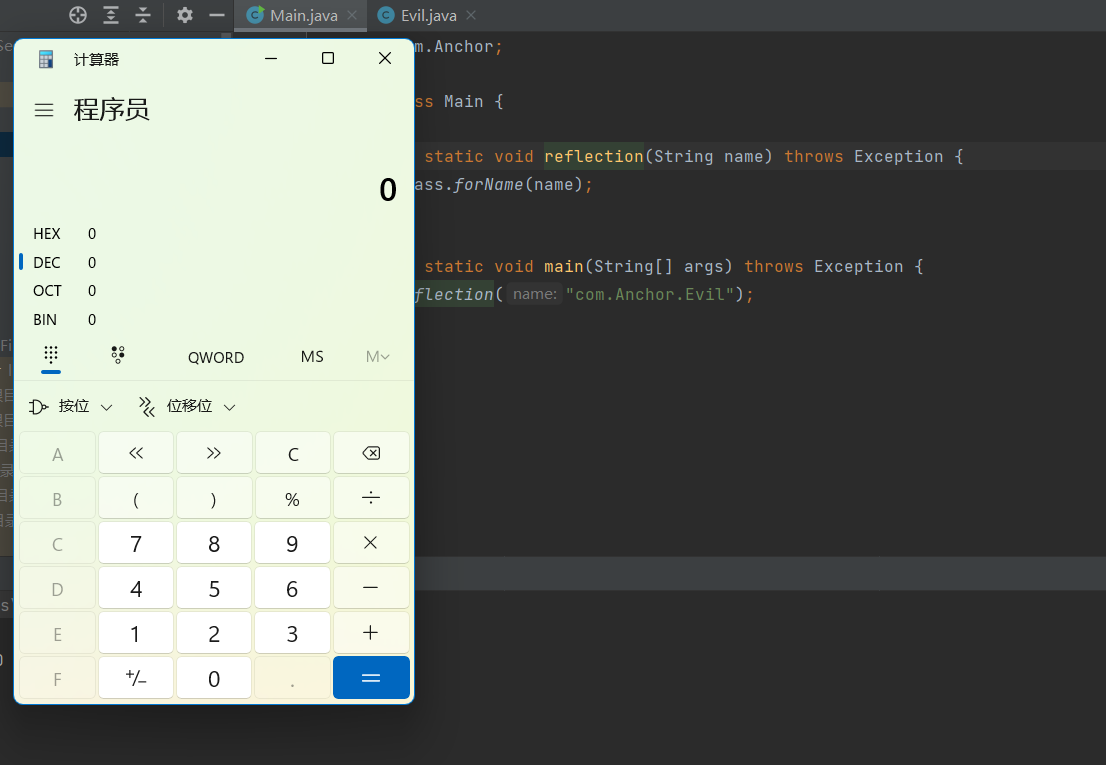Select the full keypad view icon

coord(51,355)
